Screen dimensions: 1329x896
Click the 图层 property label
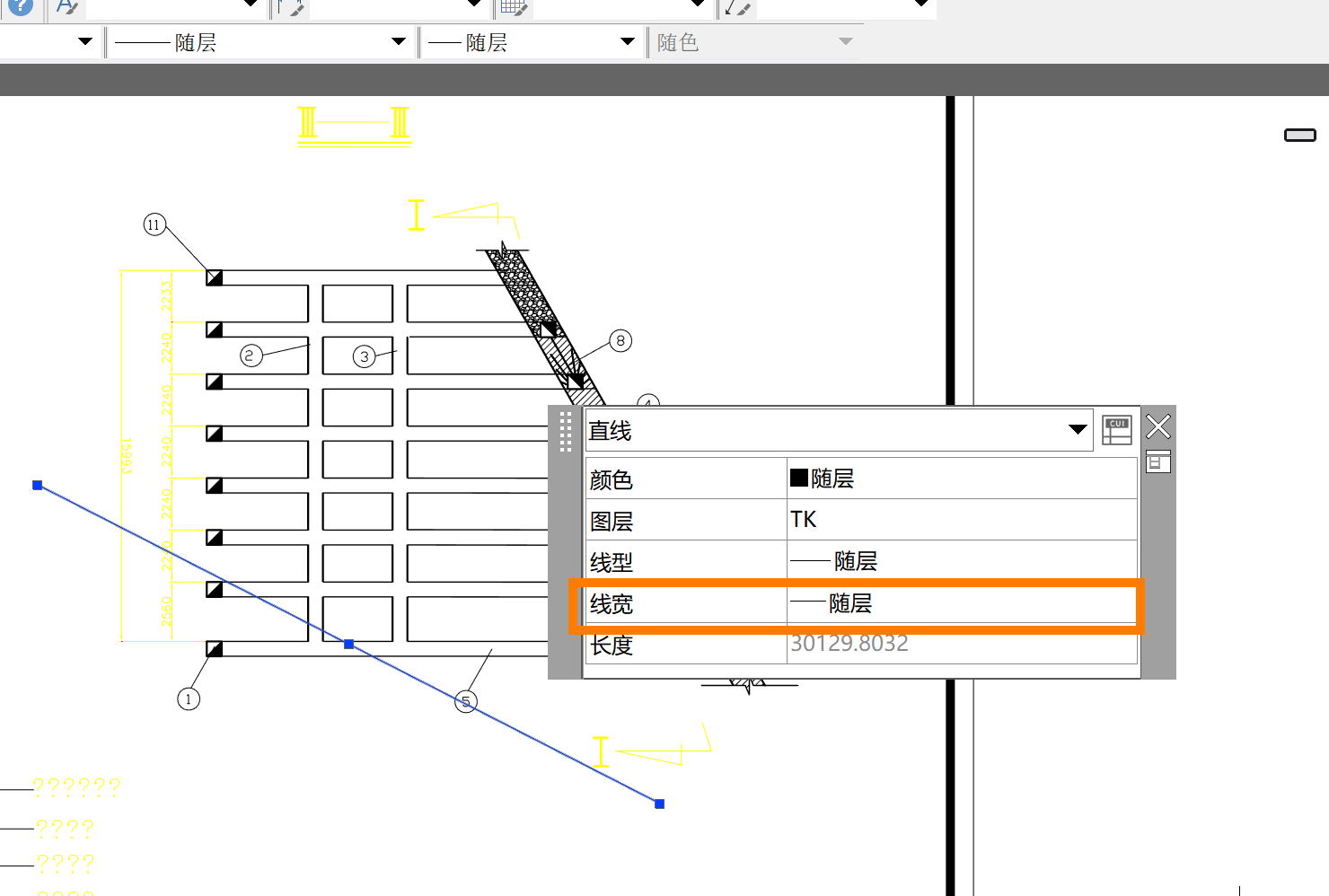coord(612,522)
